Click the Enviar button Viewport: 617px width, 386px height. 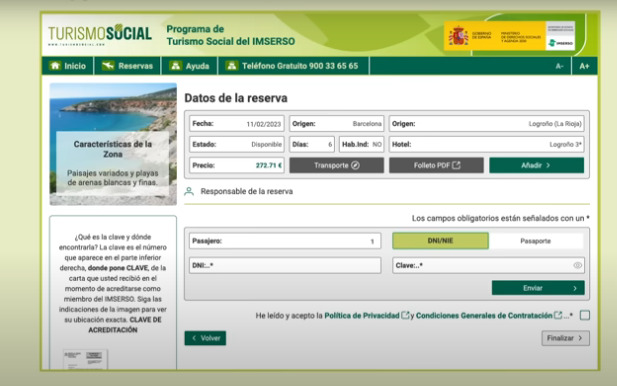coord(538,288)
